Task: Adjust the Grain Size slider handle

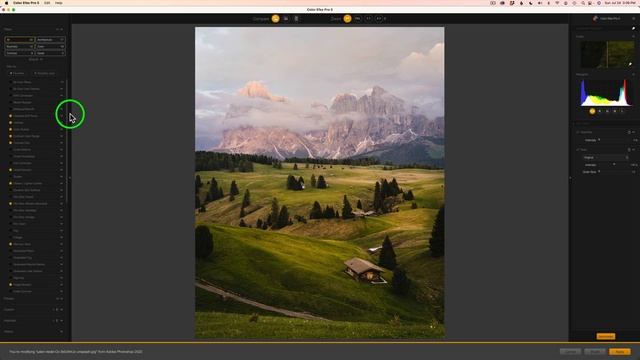Action: [x=599, y=171]
